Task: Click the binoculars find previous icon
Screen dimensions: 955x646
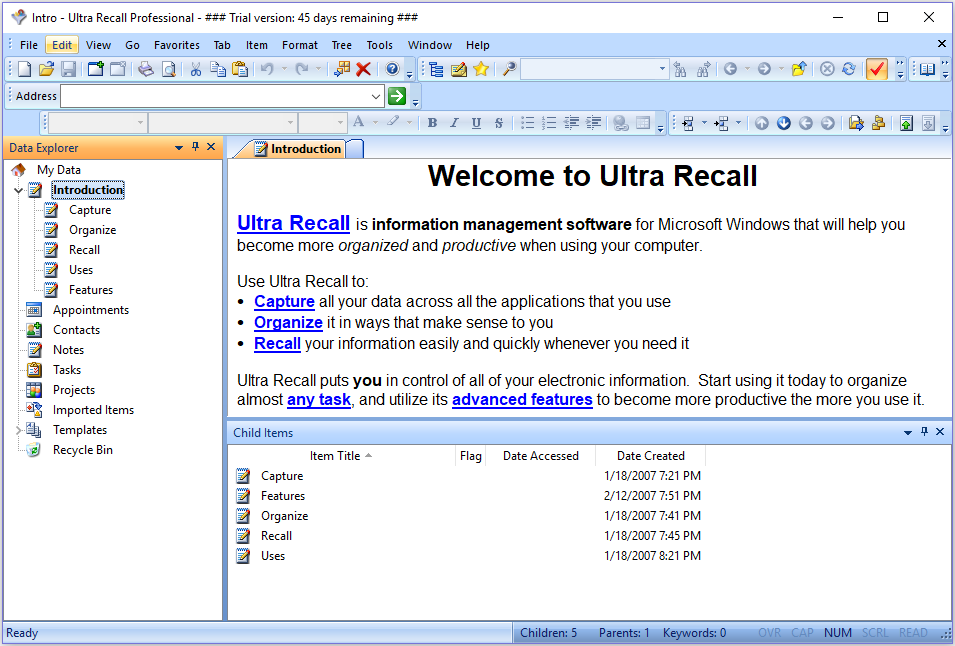Action: tap(680, 69)
